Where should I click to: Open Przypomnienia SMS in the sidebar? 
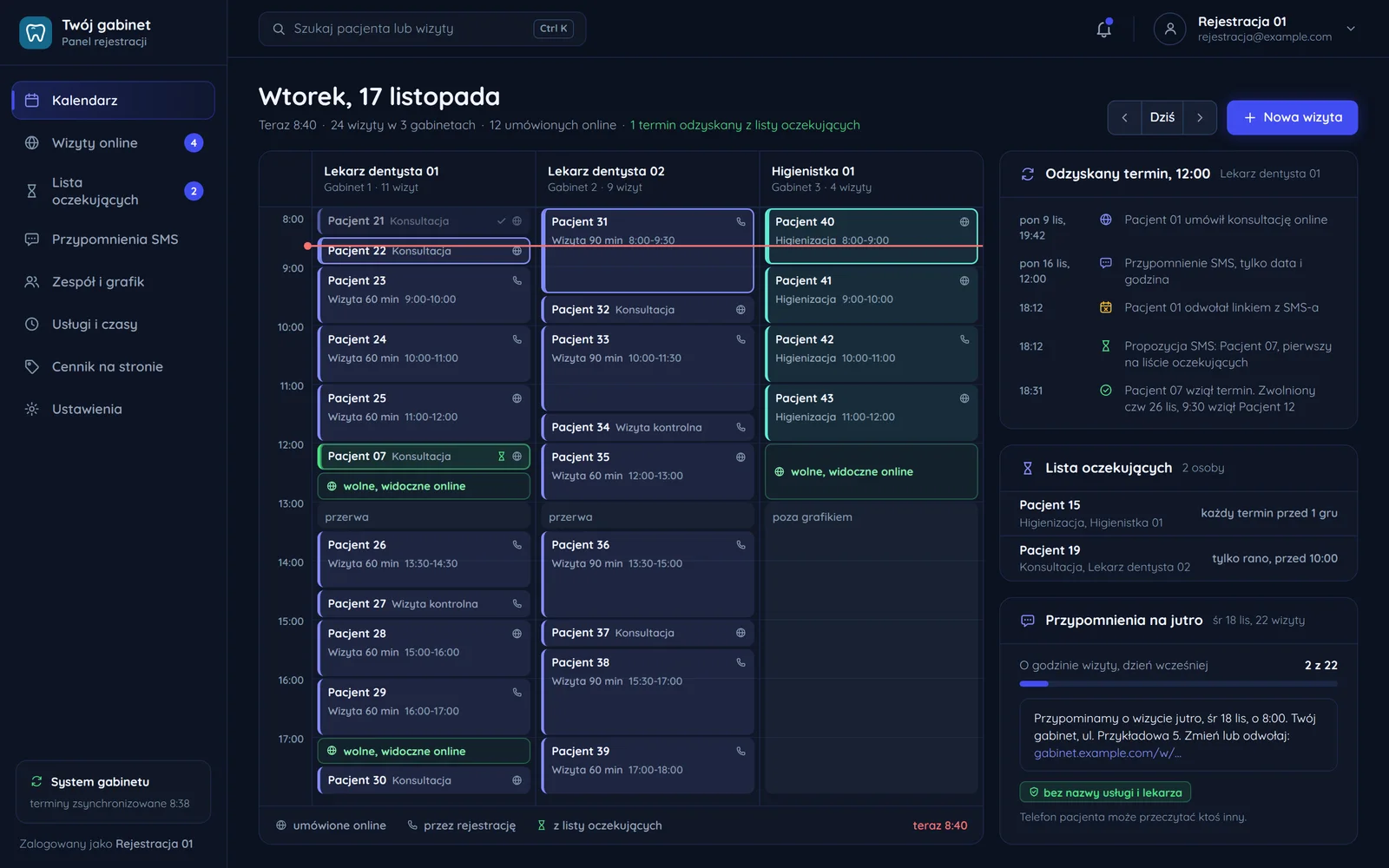click(113, 240)
